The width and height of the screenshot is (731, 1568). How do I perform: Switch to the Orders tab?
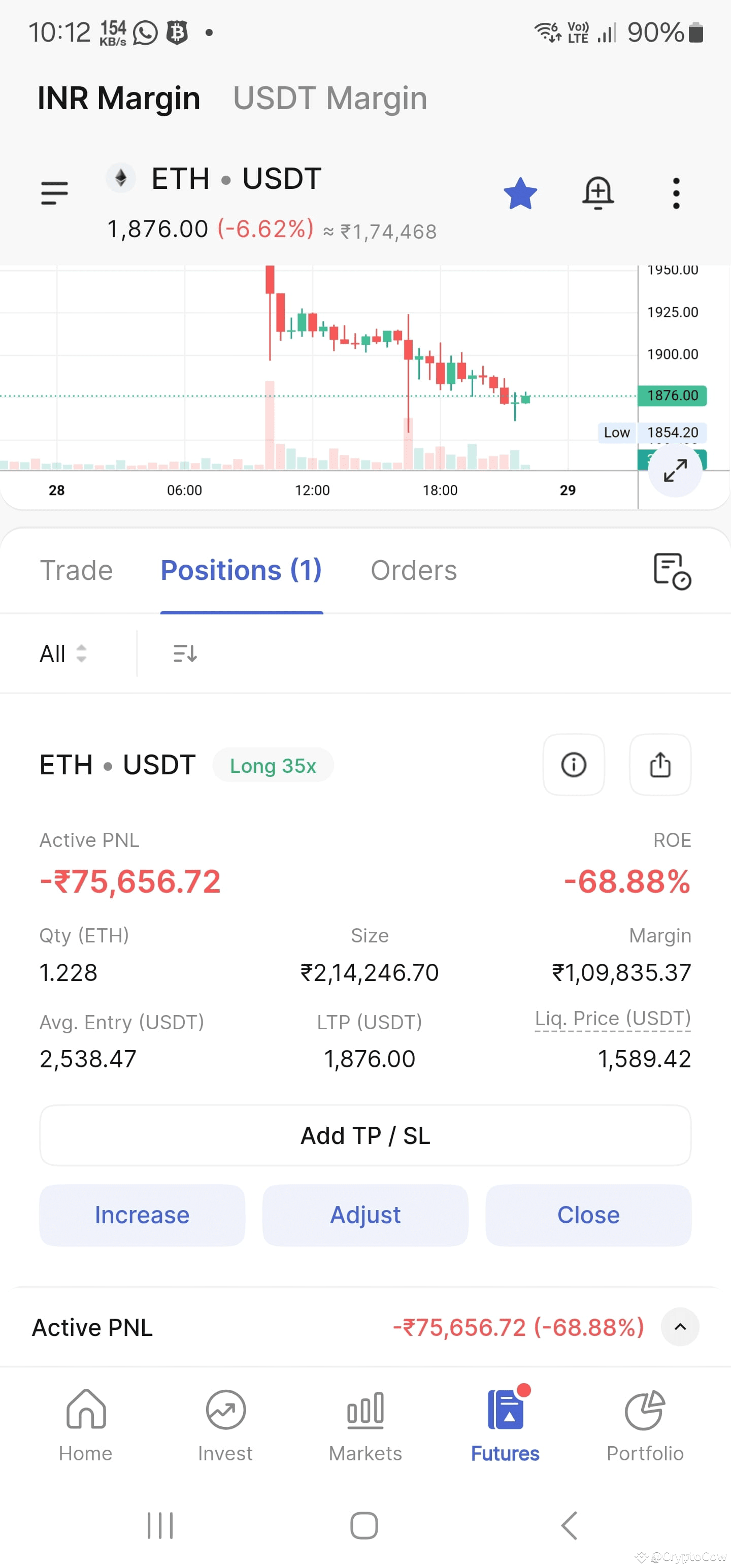(414, 570)
